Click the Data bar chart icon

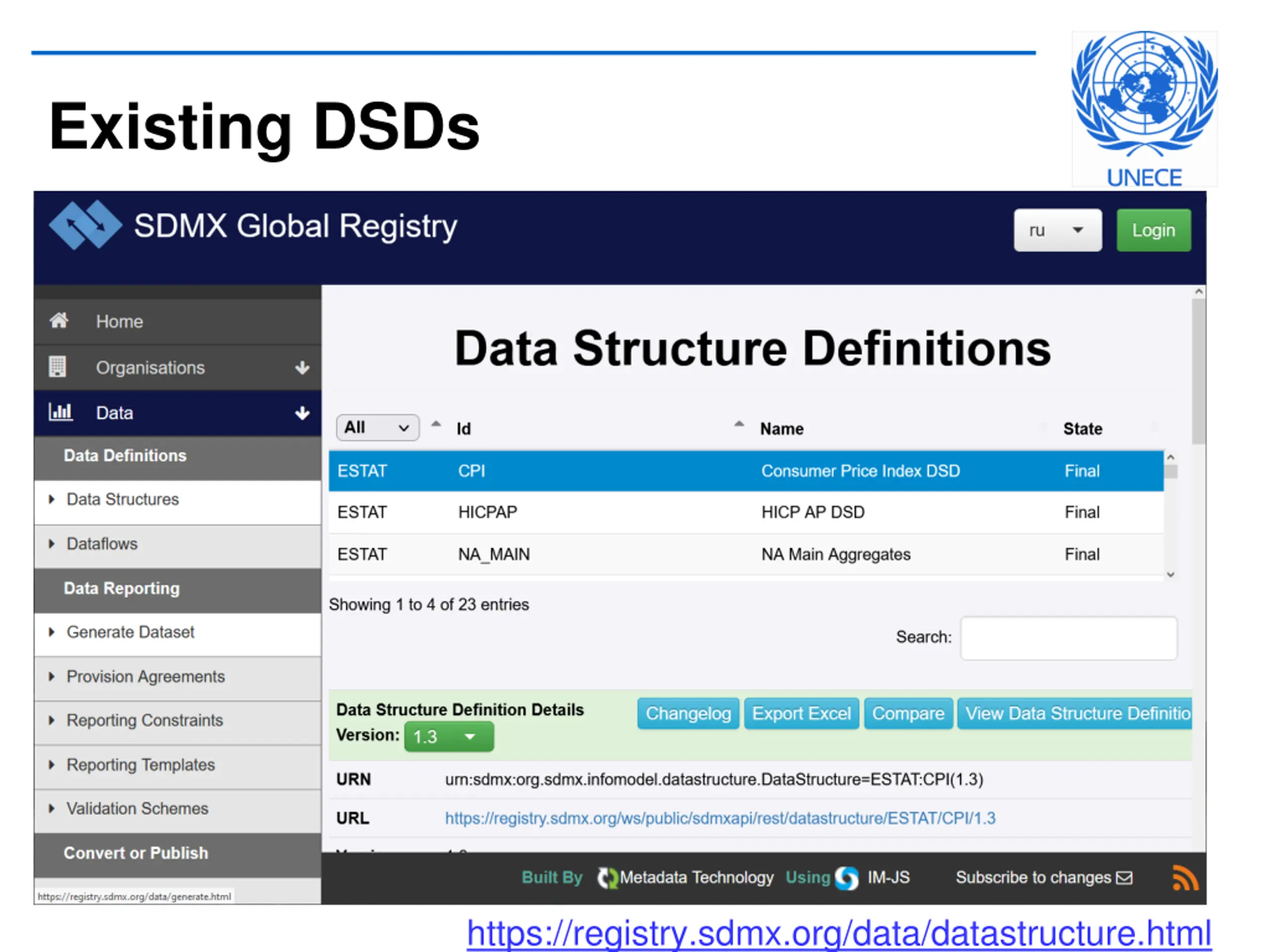tap(61, 412)
